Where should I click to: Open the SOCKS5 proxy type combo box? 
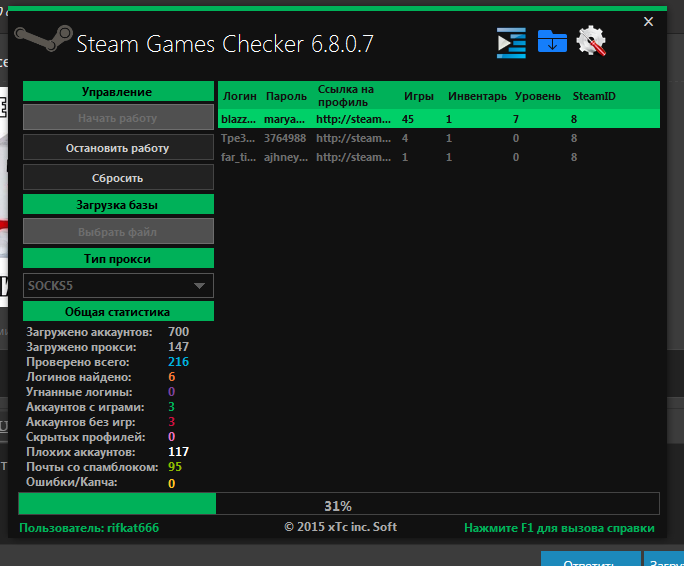click(118, 285)
